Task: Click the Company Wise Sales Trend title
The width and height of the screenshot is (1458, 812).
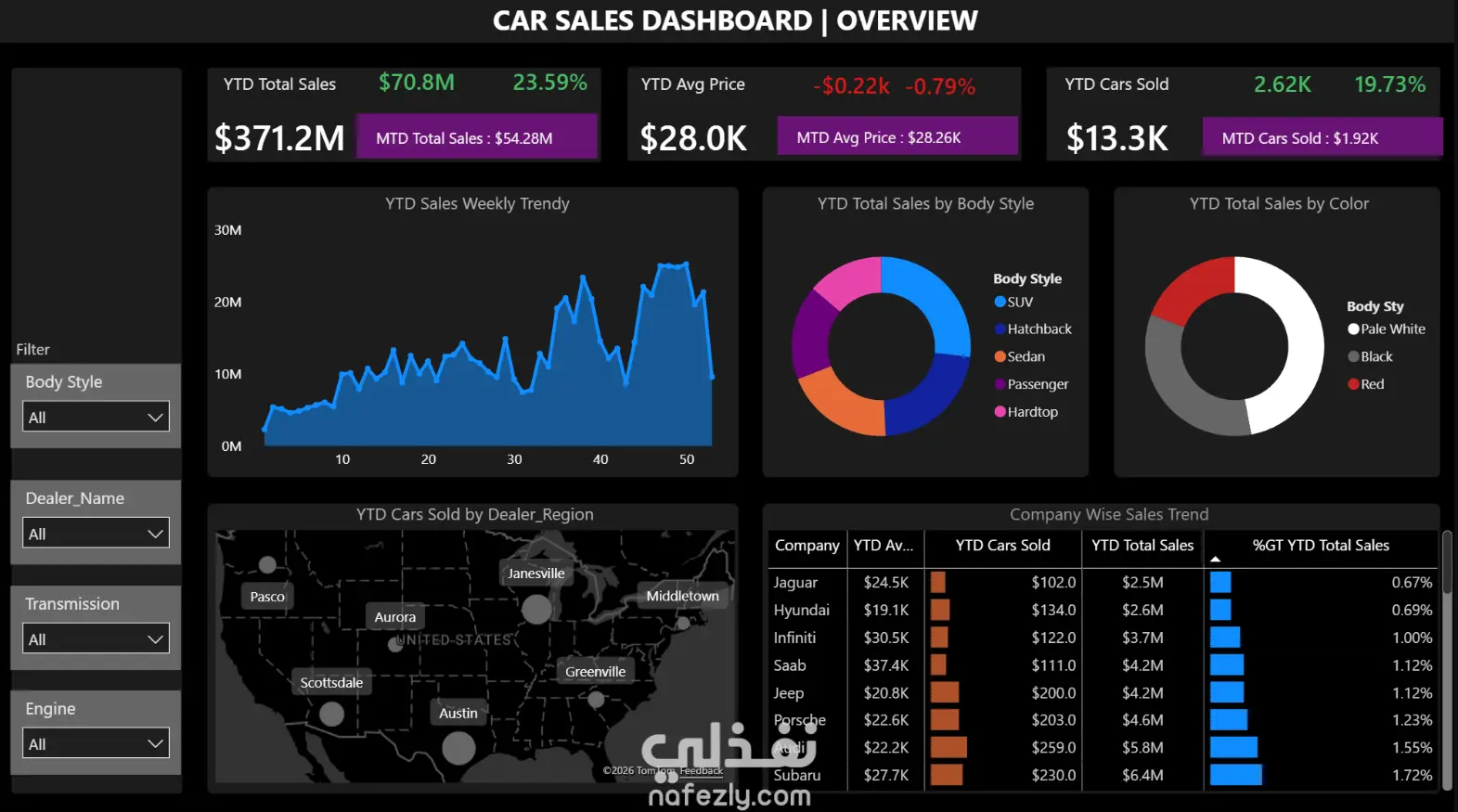Action: coord(1109,515)
